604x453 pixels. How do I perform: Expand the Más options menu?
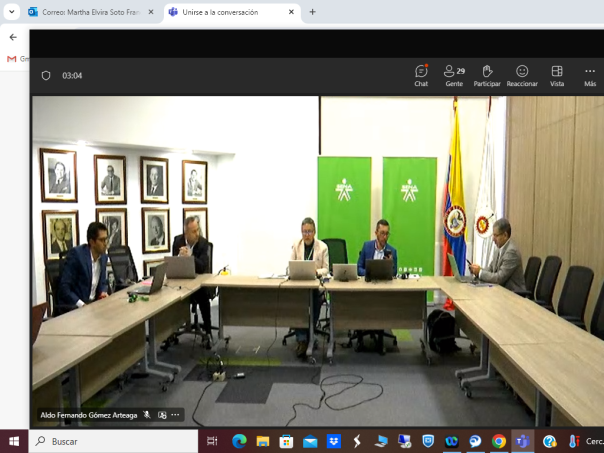[x=590, y=75]
